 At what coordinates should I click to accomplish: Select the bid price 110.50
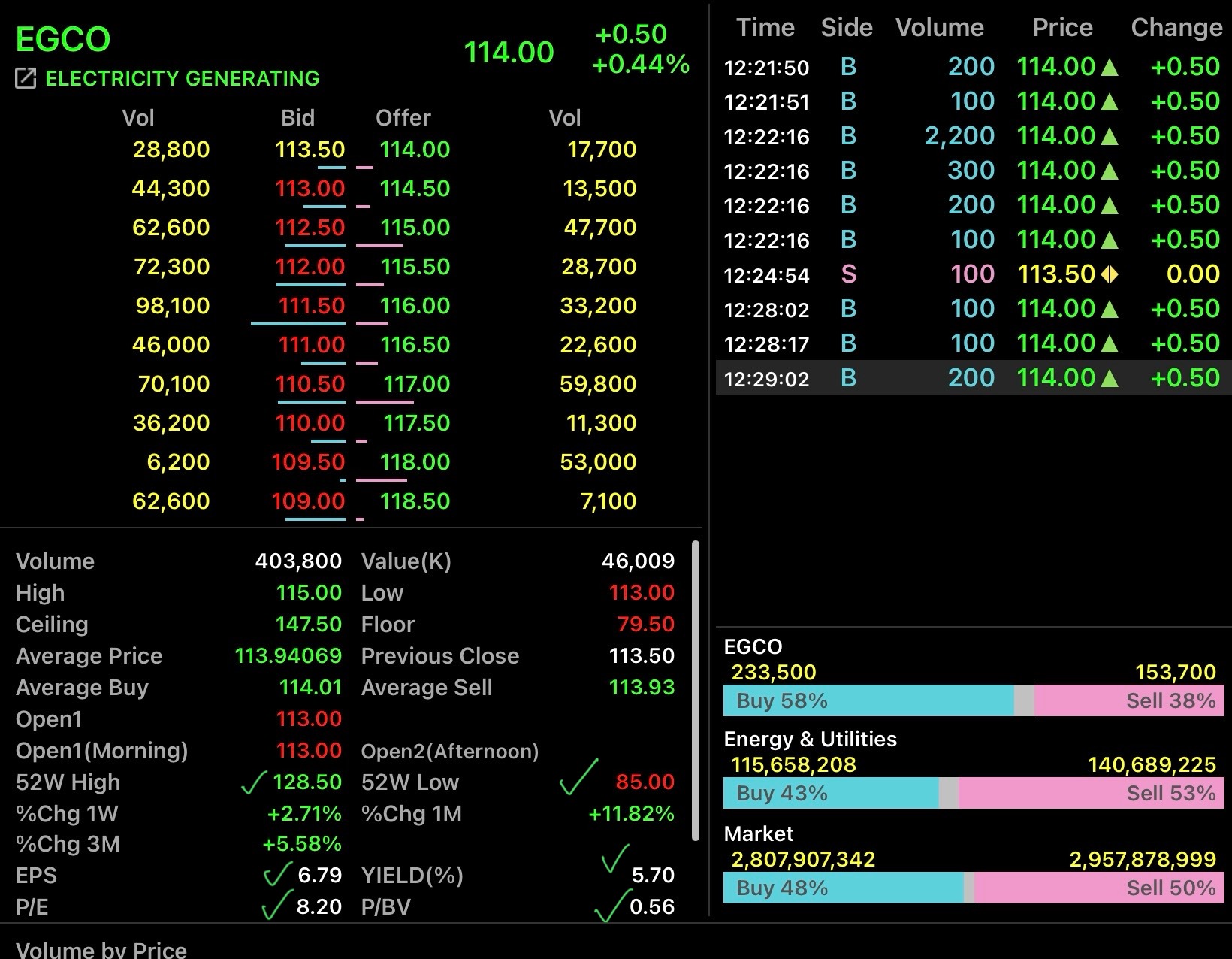310,384
